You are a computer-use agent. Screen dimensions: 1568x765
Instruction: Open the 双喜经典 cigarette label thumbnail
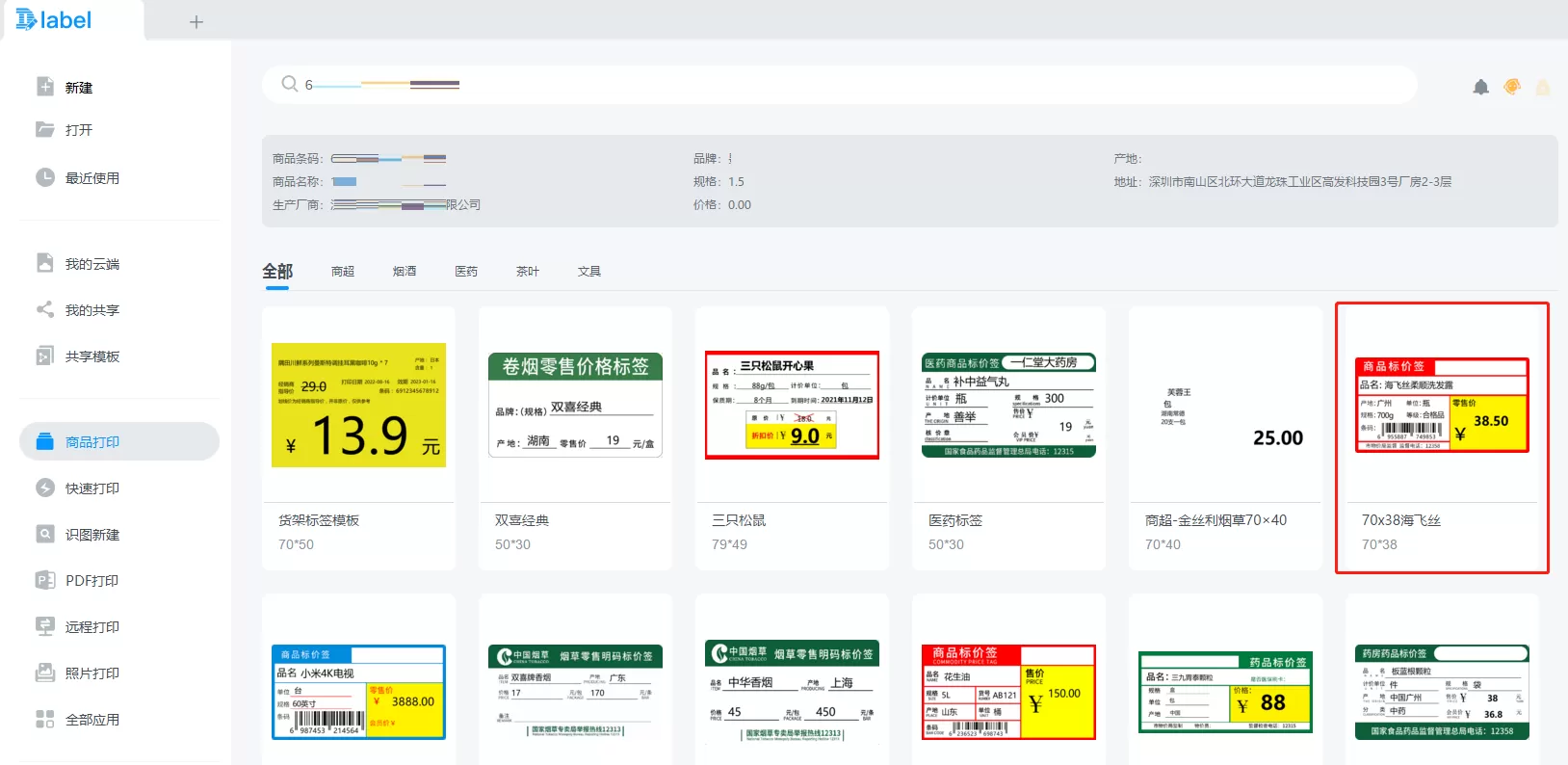coord(575,405)
